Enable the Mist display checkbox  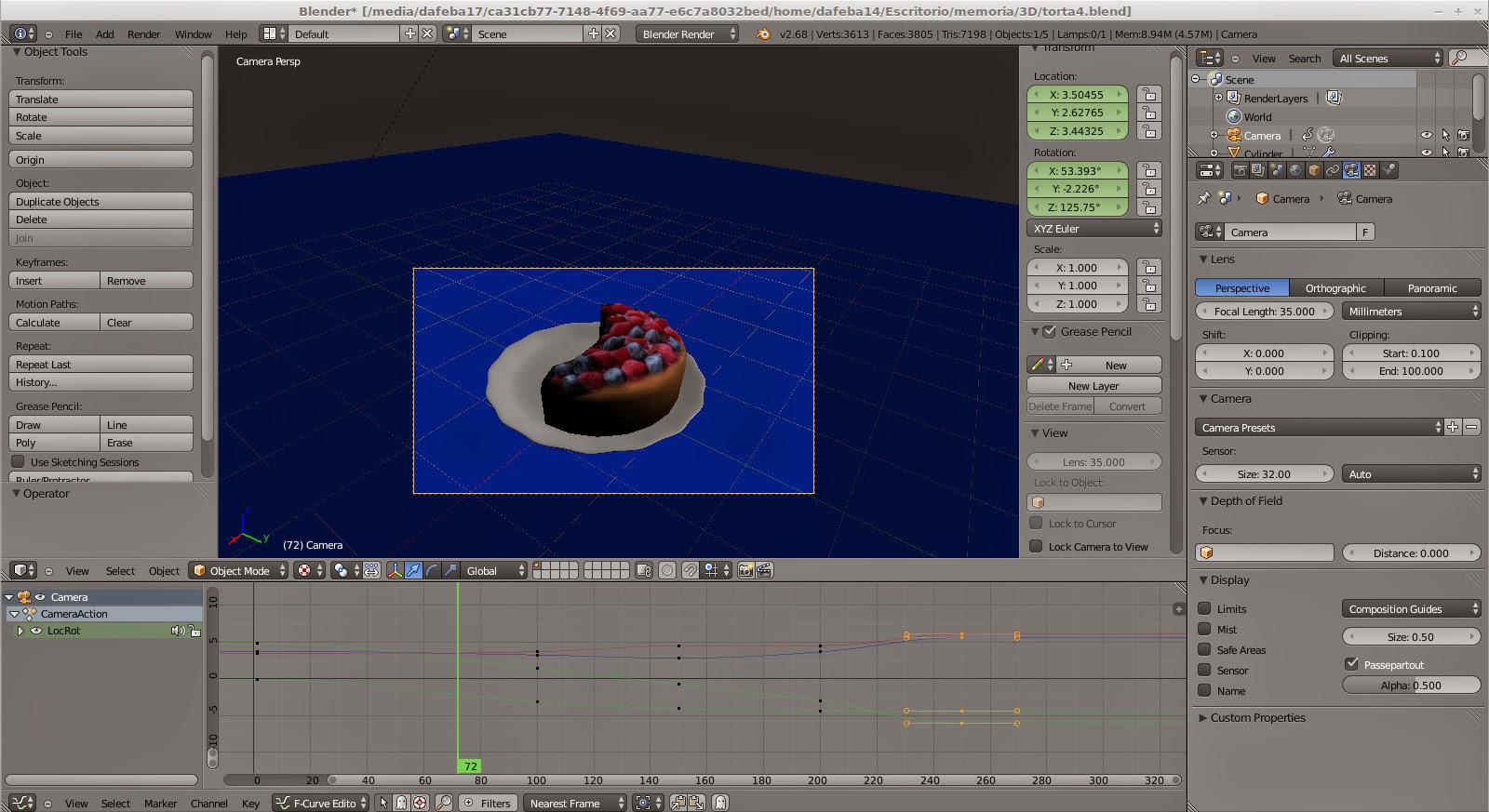[1204, 629]
